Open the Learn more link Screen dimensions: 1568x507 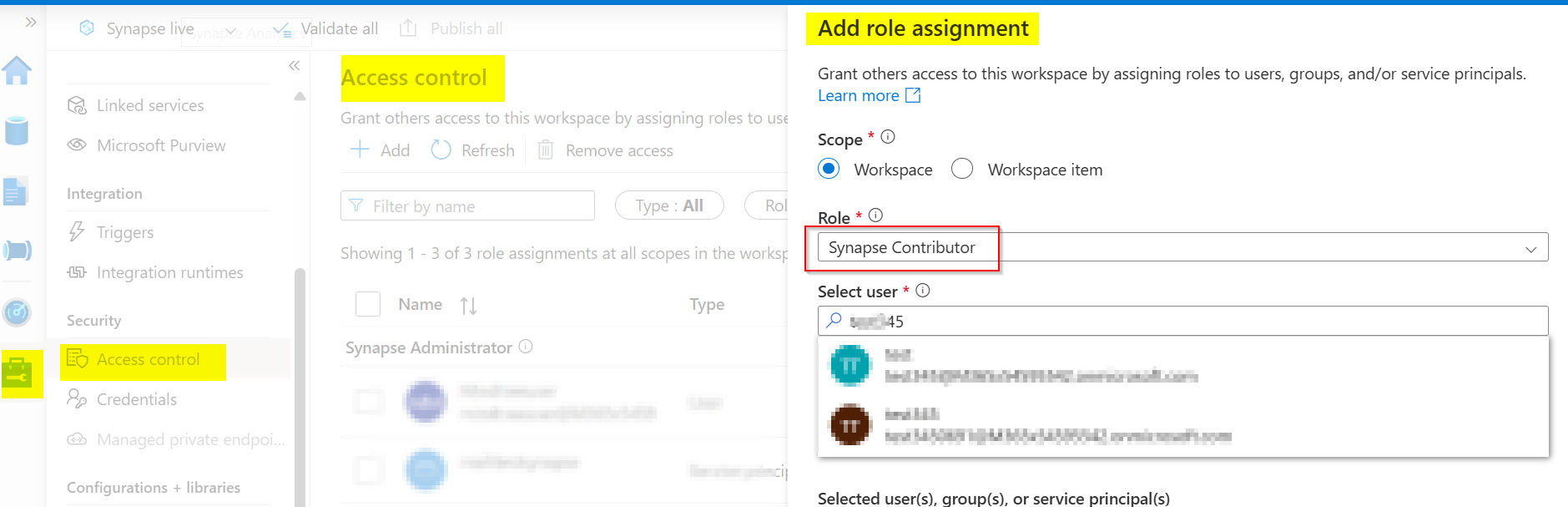click(x=869, y=95)
